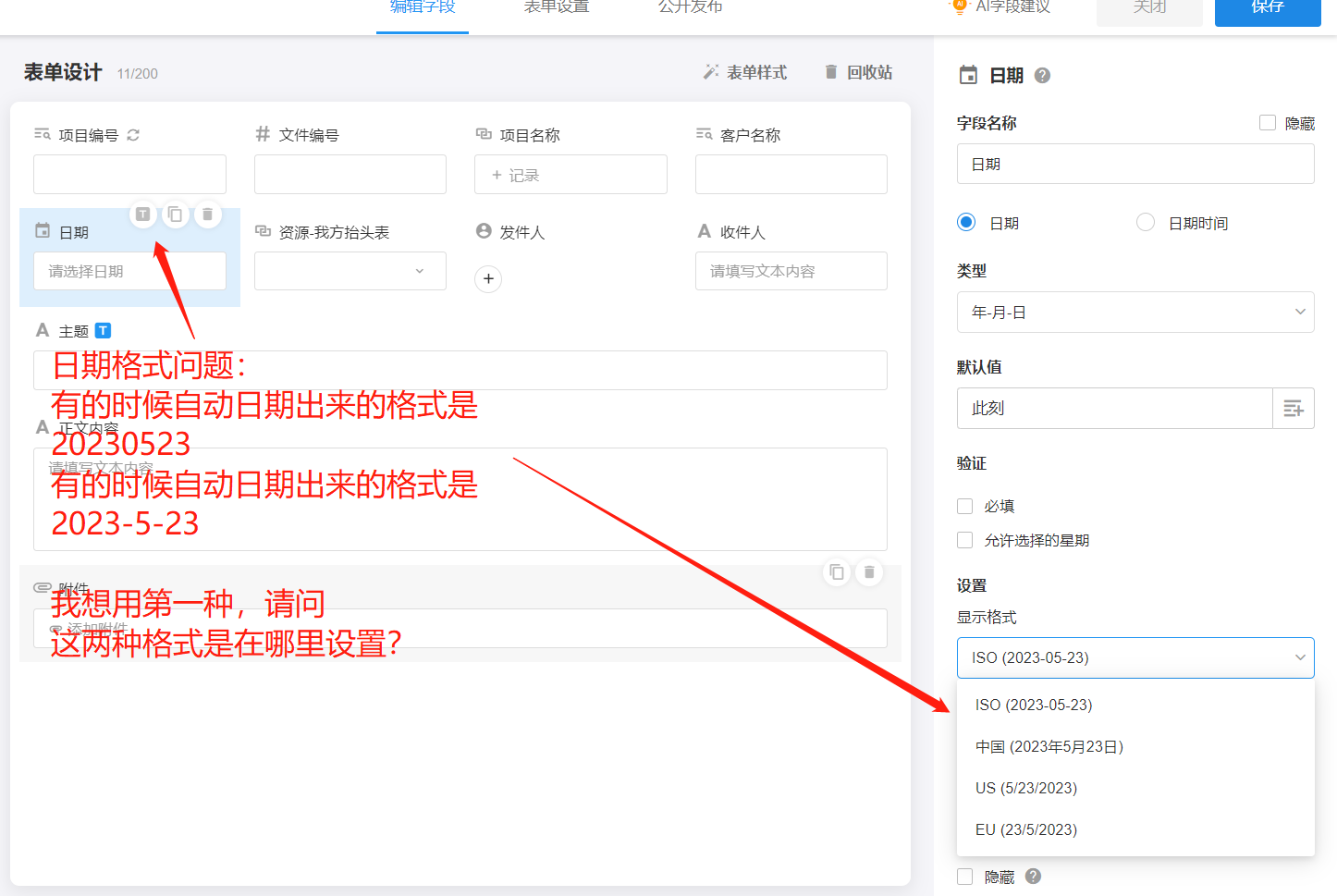Click the copy icon above 日期 field
This screenshot has height=896, width=1337.
click(176, 214)
